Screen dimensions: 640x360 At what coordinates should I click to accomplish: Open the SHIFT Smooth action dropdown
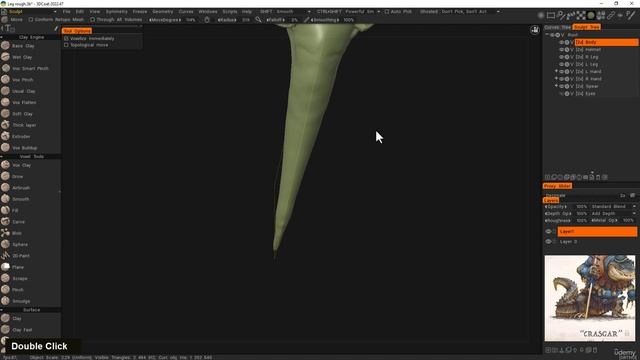coord(309,12)
